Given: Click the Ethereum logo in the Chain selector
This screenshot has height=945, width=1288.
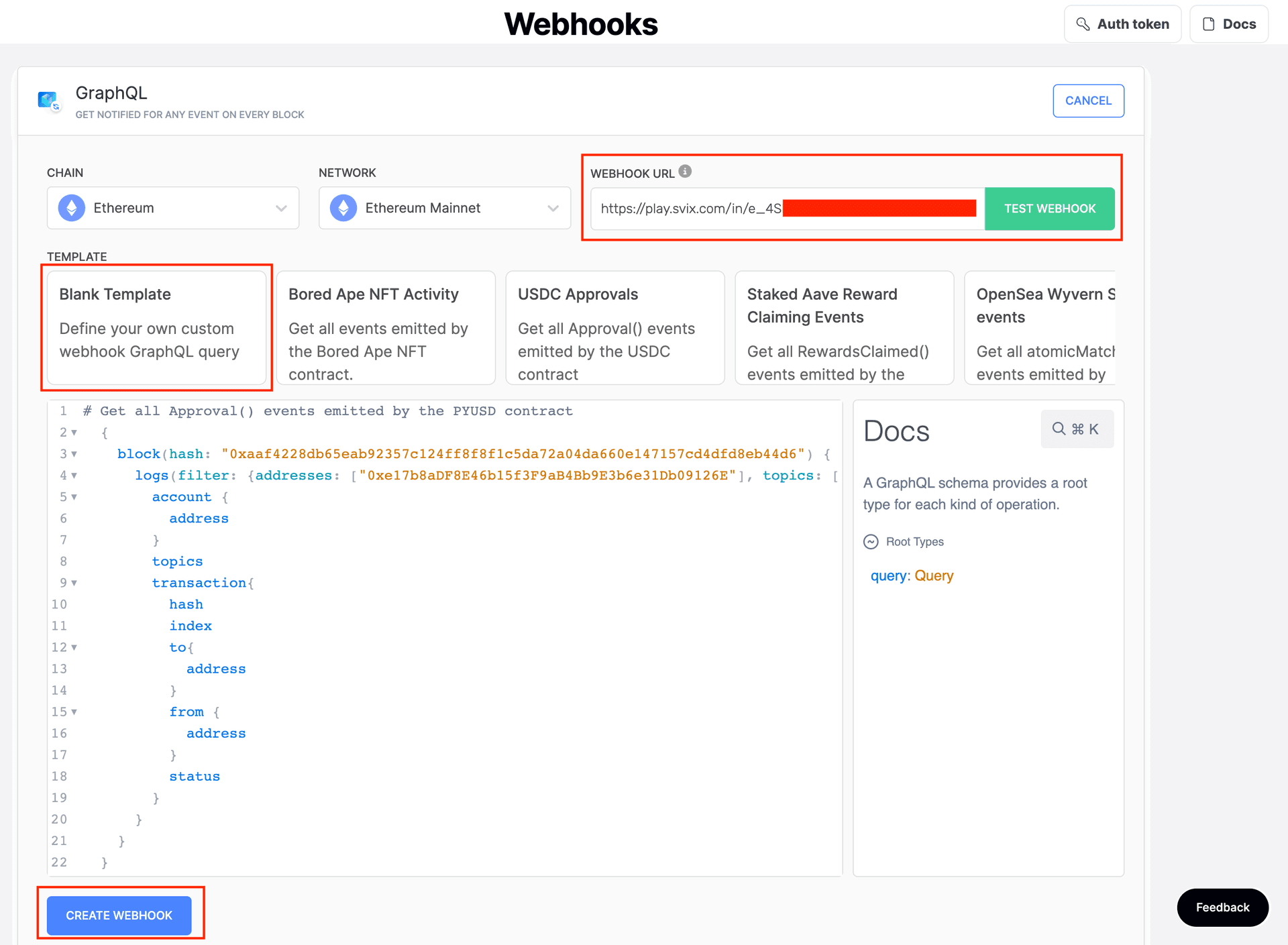Looking at the screenshot, I should [72, 208].
